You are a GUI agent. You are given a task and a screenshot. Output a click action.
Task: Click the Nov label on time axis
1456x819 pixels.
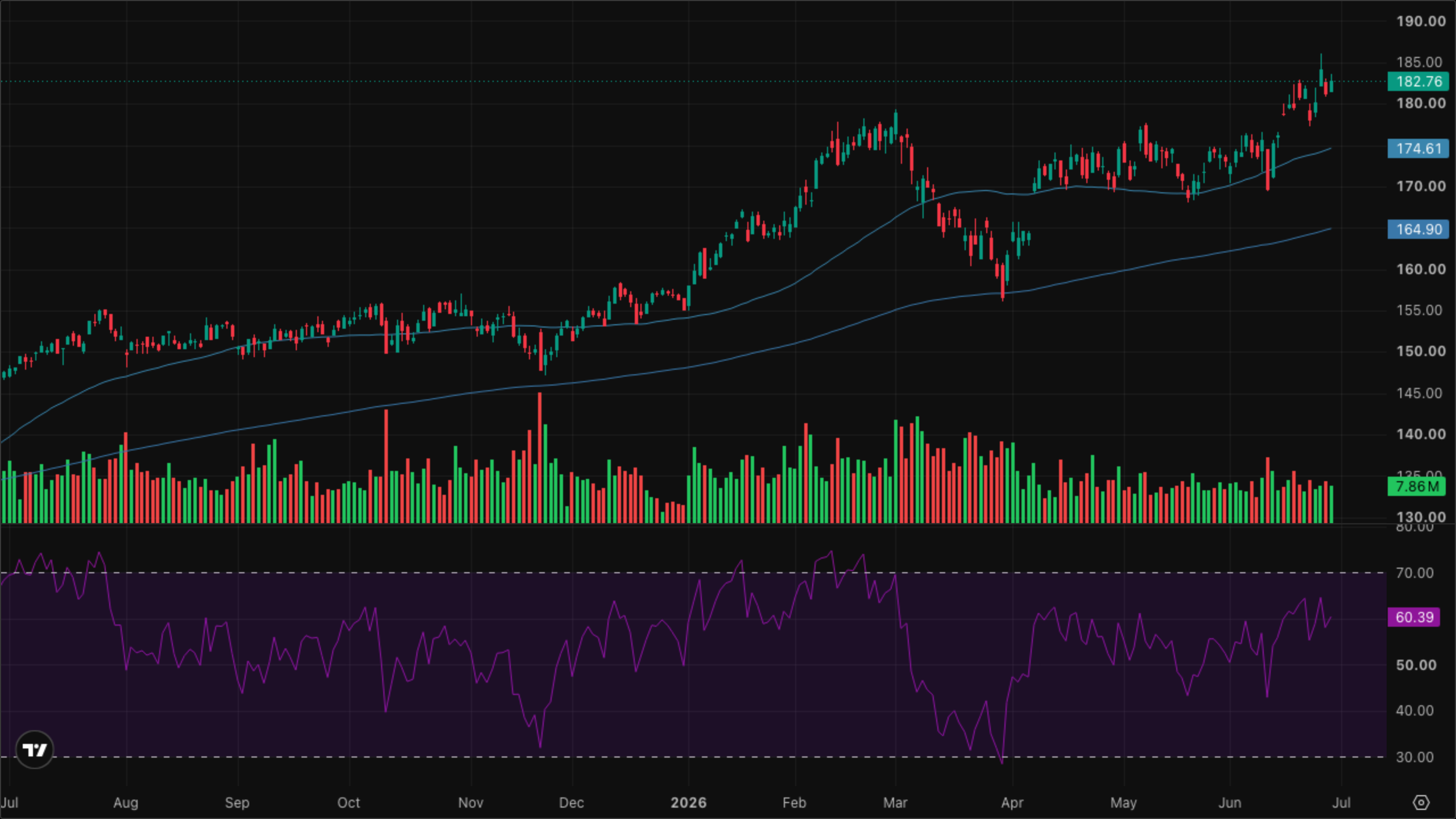click(470, 803)
